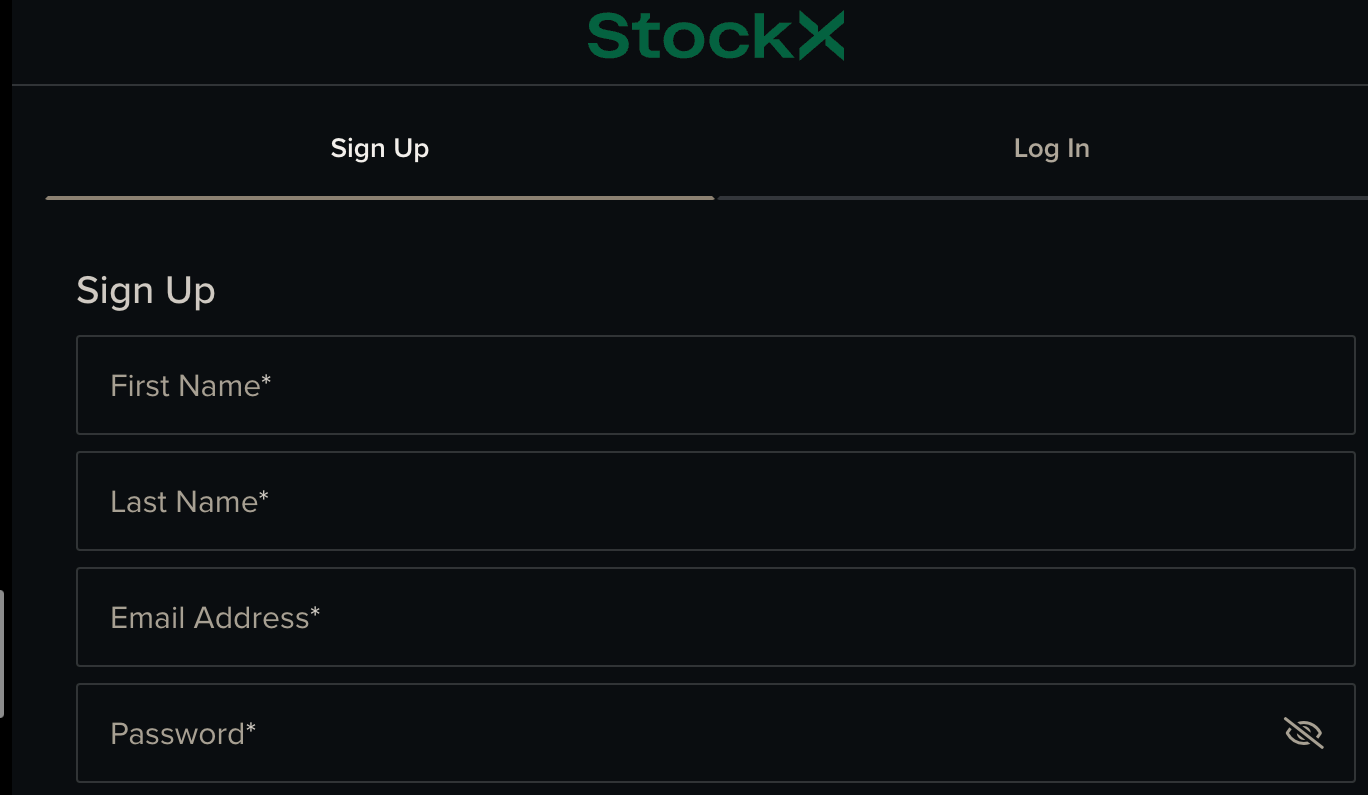Viewport: 1368px width, 795px height.
Task: Click the Log In label text
Action: click(1051, 147)
